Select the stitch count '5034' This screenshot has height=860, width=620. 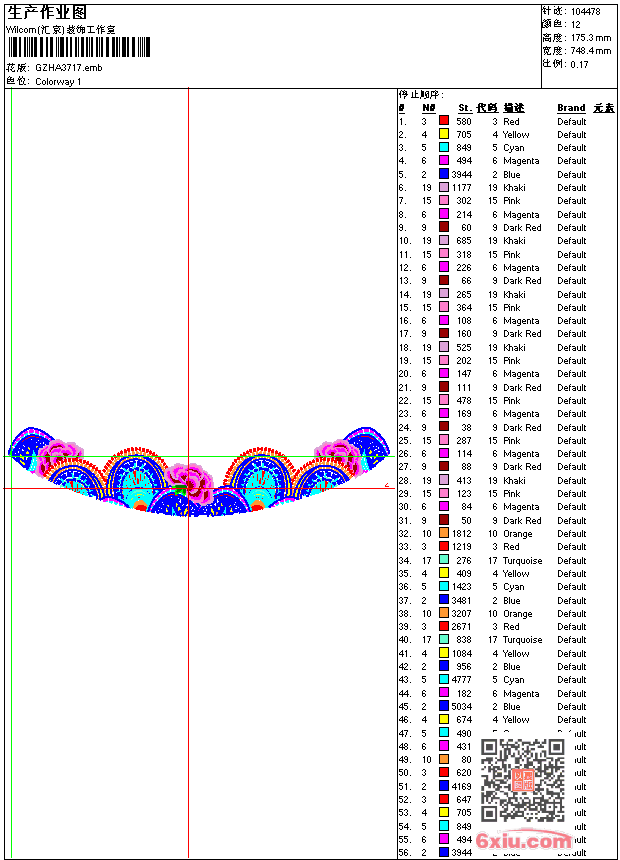point(461,707)
